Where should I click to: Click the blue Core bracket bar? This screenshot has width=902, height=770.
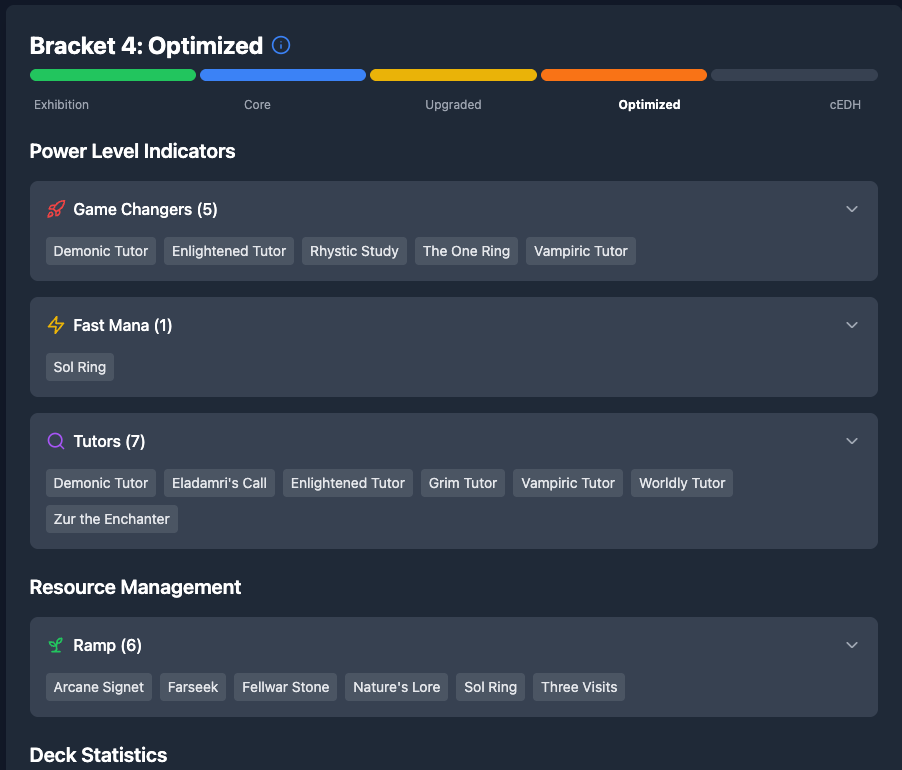(x=283, y=75)
